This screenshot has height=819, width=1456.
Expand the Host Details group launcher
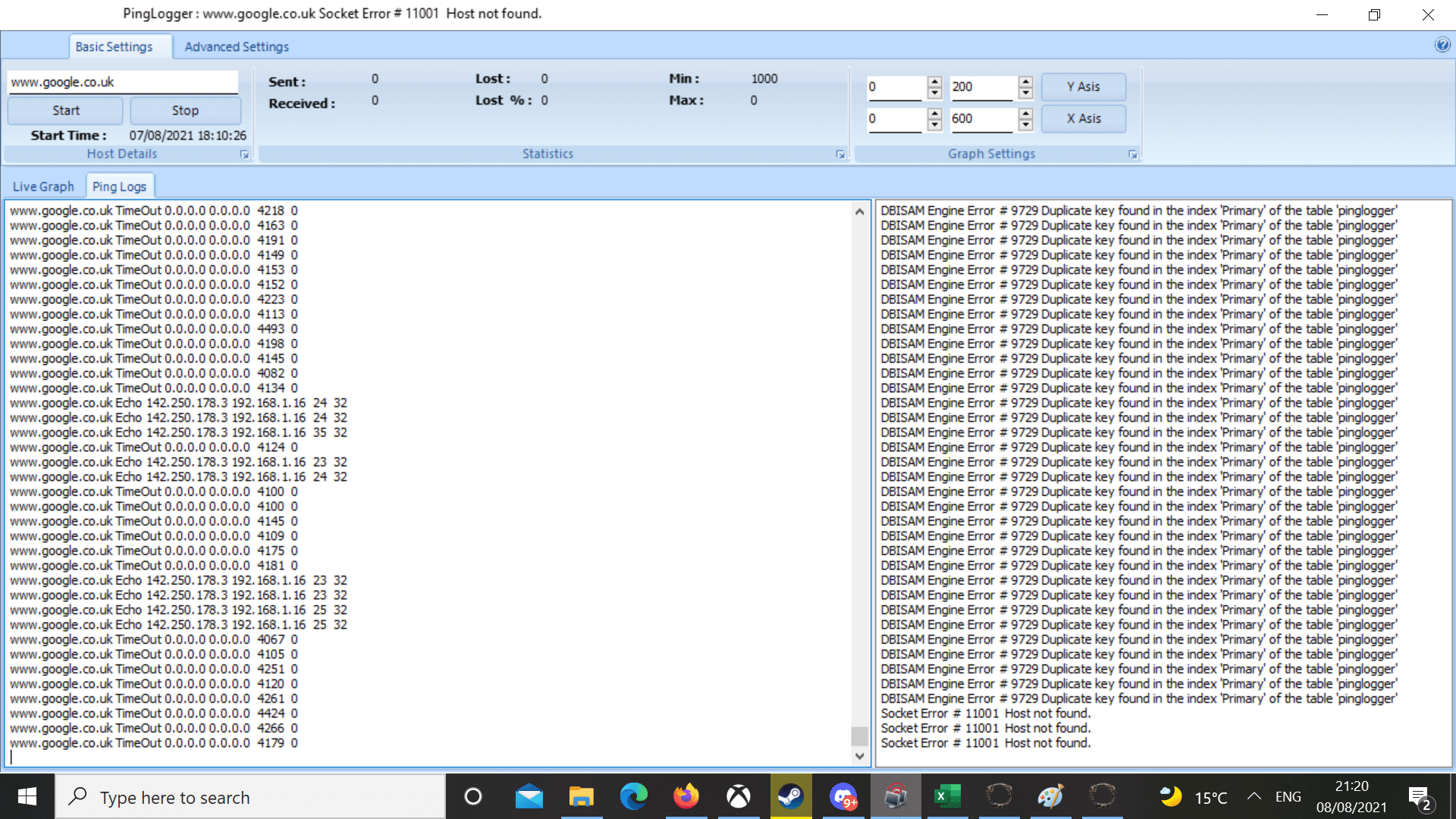(x=244, y=154)
